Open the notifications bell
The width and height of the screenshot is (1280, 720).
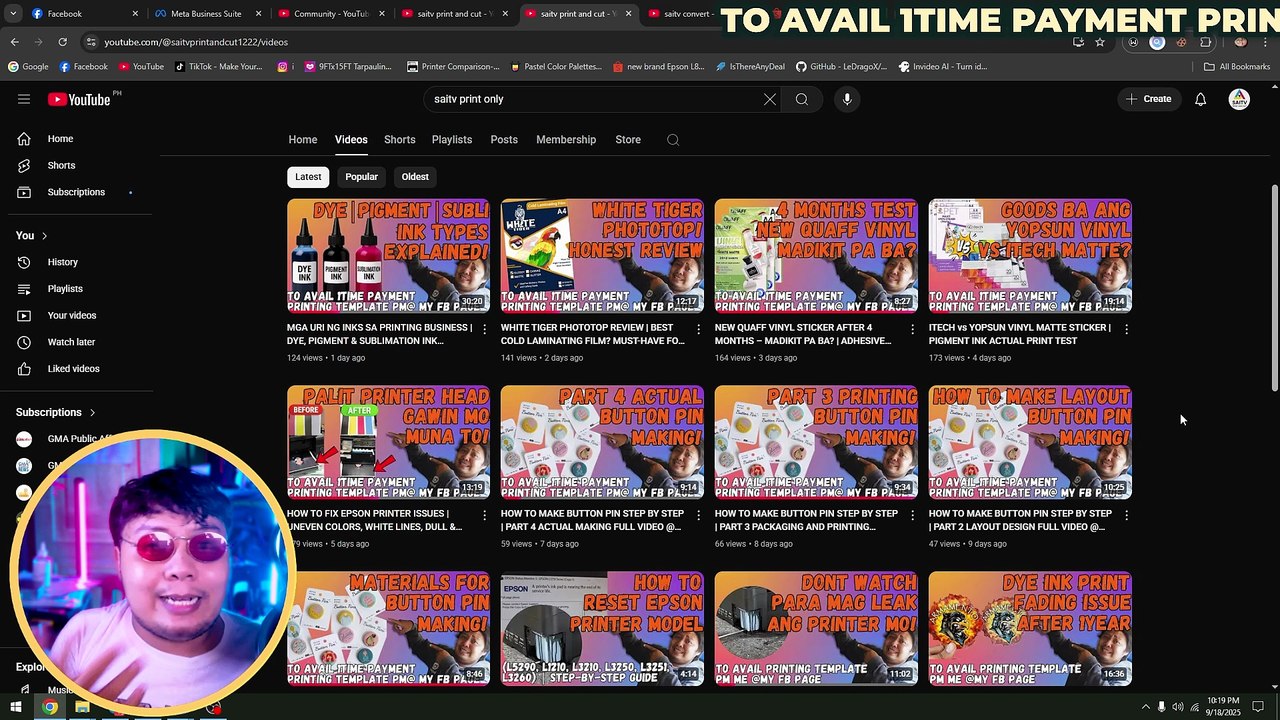click(1200, 99)
